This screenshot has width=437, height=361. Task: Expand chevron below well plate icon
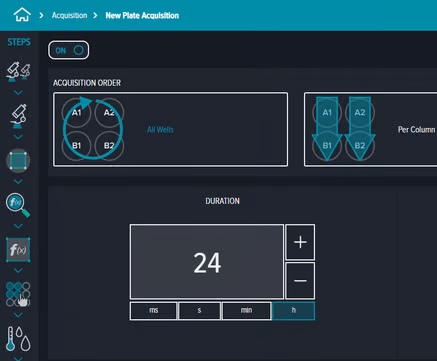click(18, 315)
